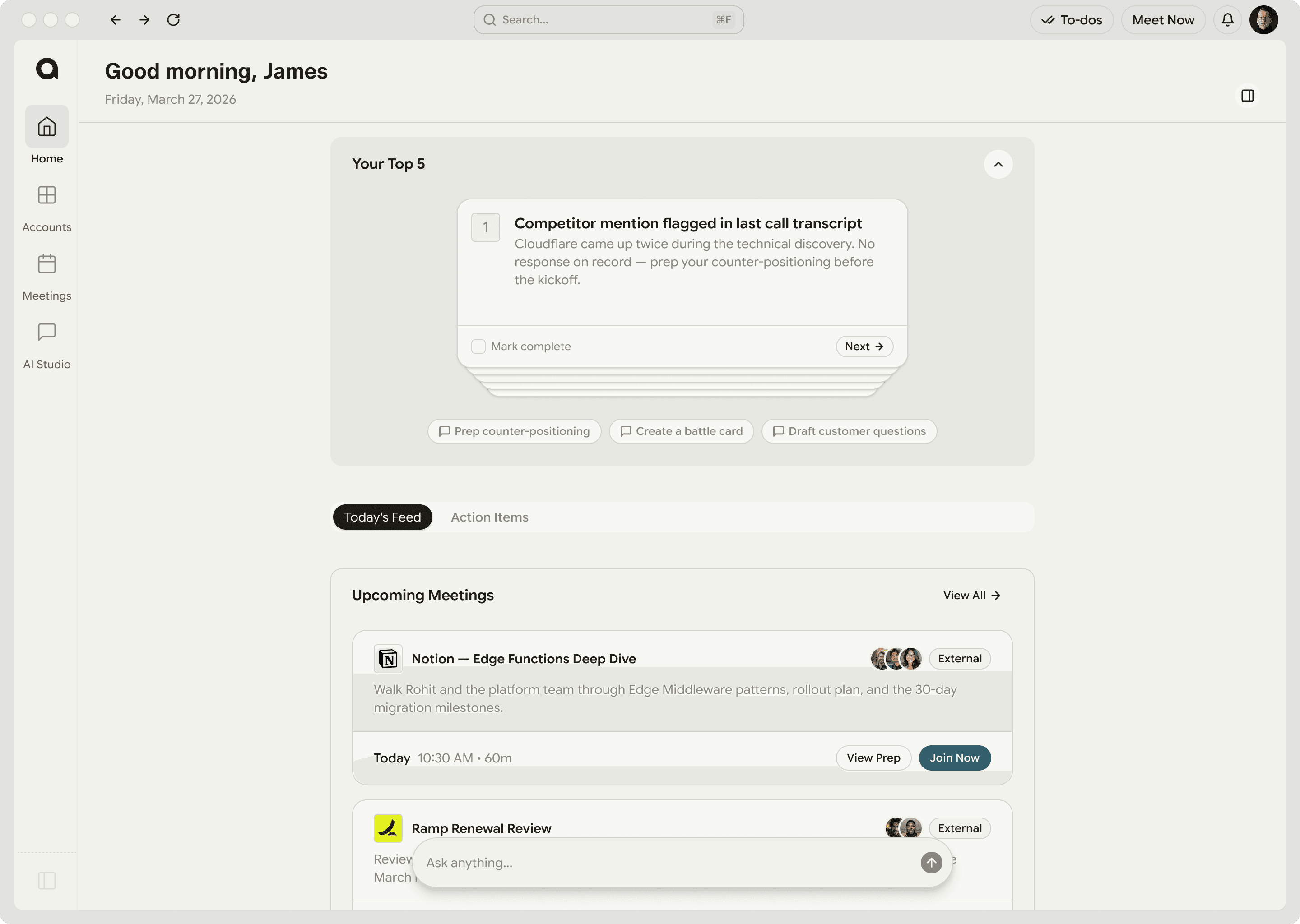This screenshot has width=1300, height=924.
Task: Click Next on the top insight card
Action: pos(864,346)
